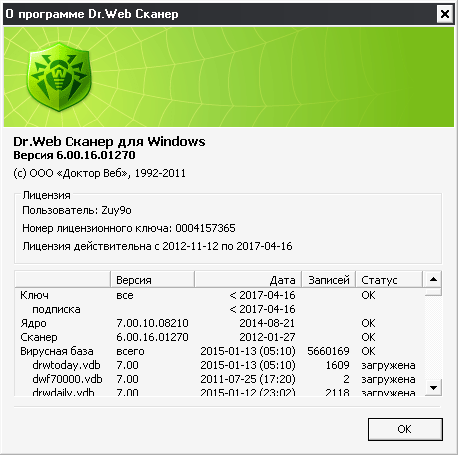Image resolution: width=458 pixels, height=455 pixels.
Task: Click the license validity dates line
Action: tap(157, 246)
